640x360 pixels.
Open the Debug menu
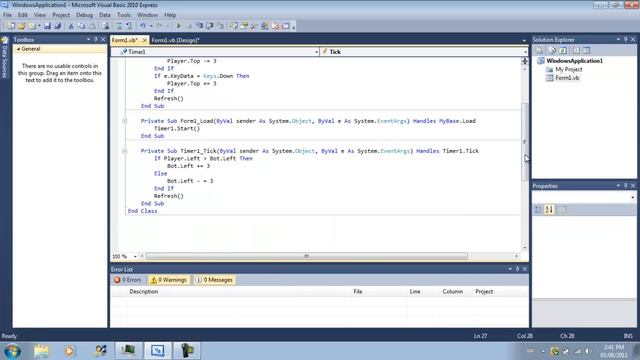click(84, 15)
